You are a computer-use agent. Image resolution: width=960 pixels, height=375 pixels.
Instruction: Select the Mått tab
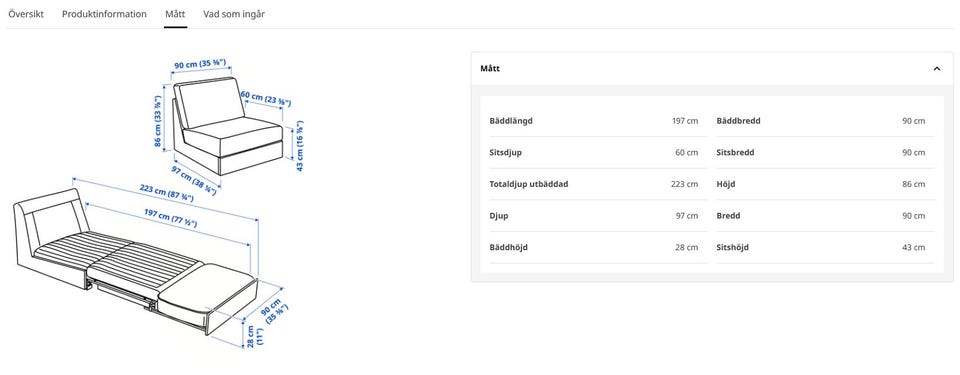[x=176, y=13]
